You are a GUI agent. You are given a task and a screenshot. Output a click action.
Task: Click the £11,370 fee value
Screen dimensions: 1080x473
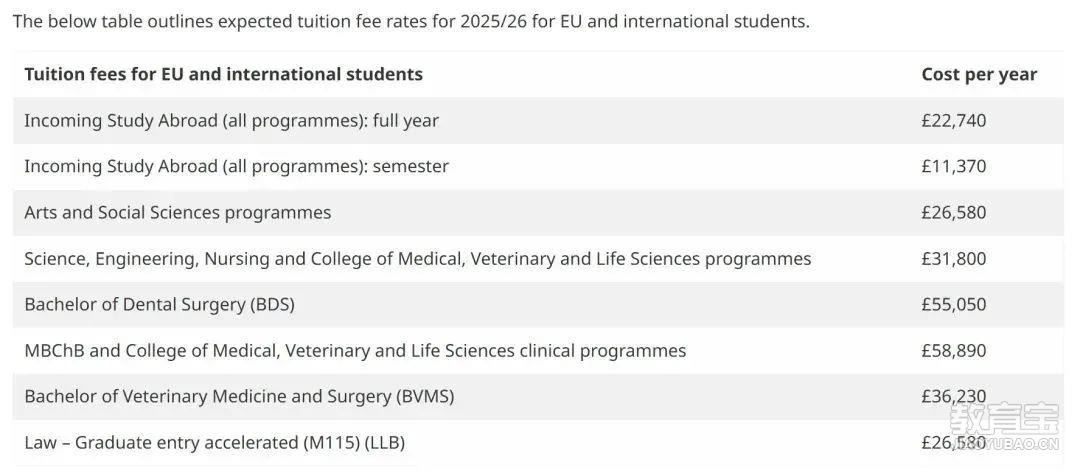point(953,167)
